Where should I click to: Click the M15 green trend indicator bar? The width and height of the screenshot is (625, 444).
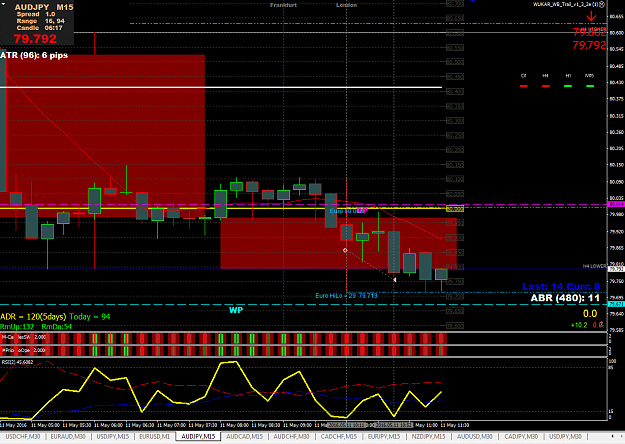590,86
